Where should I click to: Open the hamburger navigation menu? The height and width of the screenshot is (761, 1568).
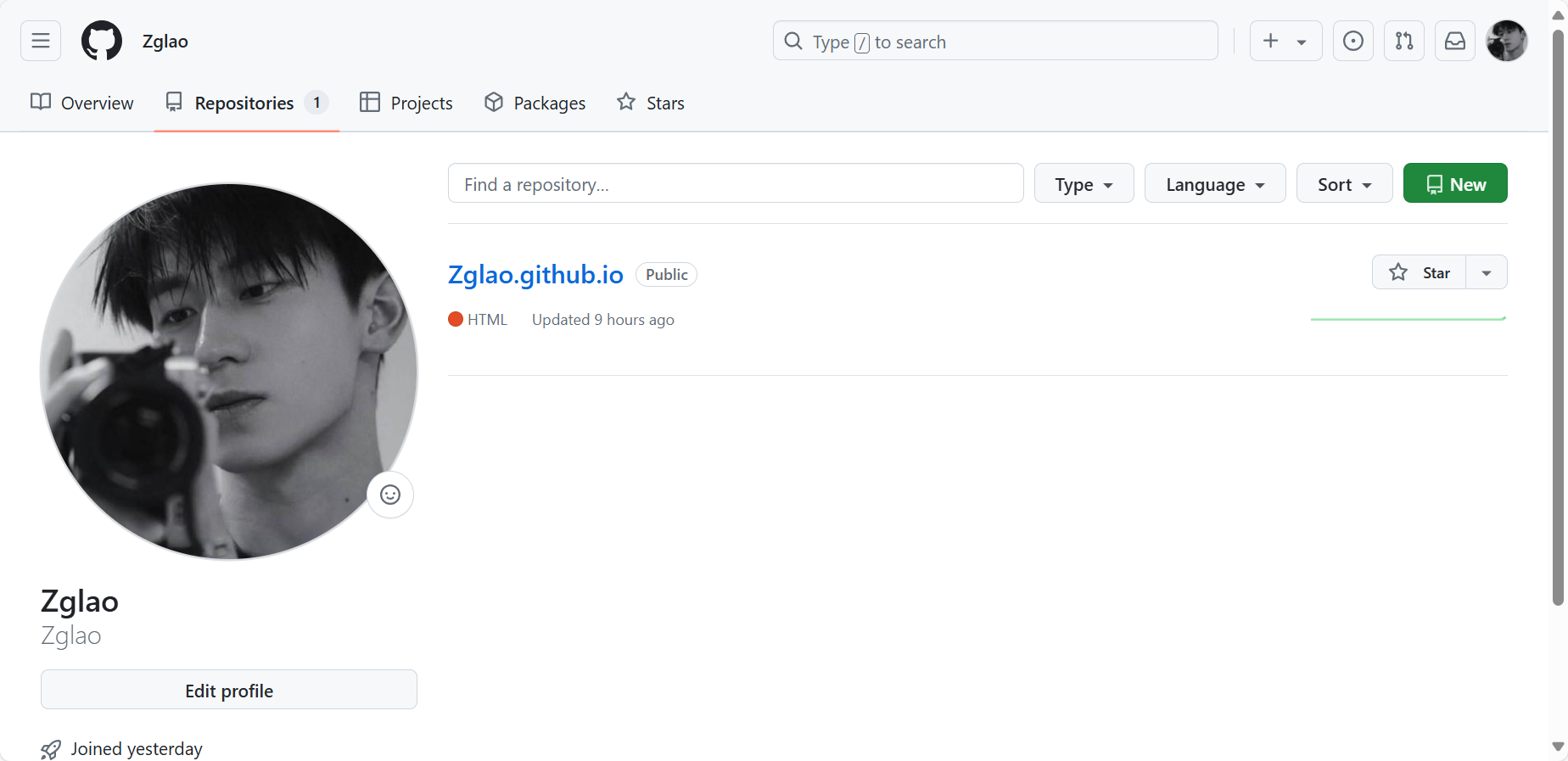[x=41, y=41]
